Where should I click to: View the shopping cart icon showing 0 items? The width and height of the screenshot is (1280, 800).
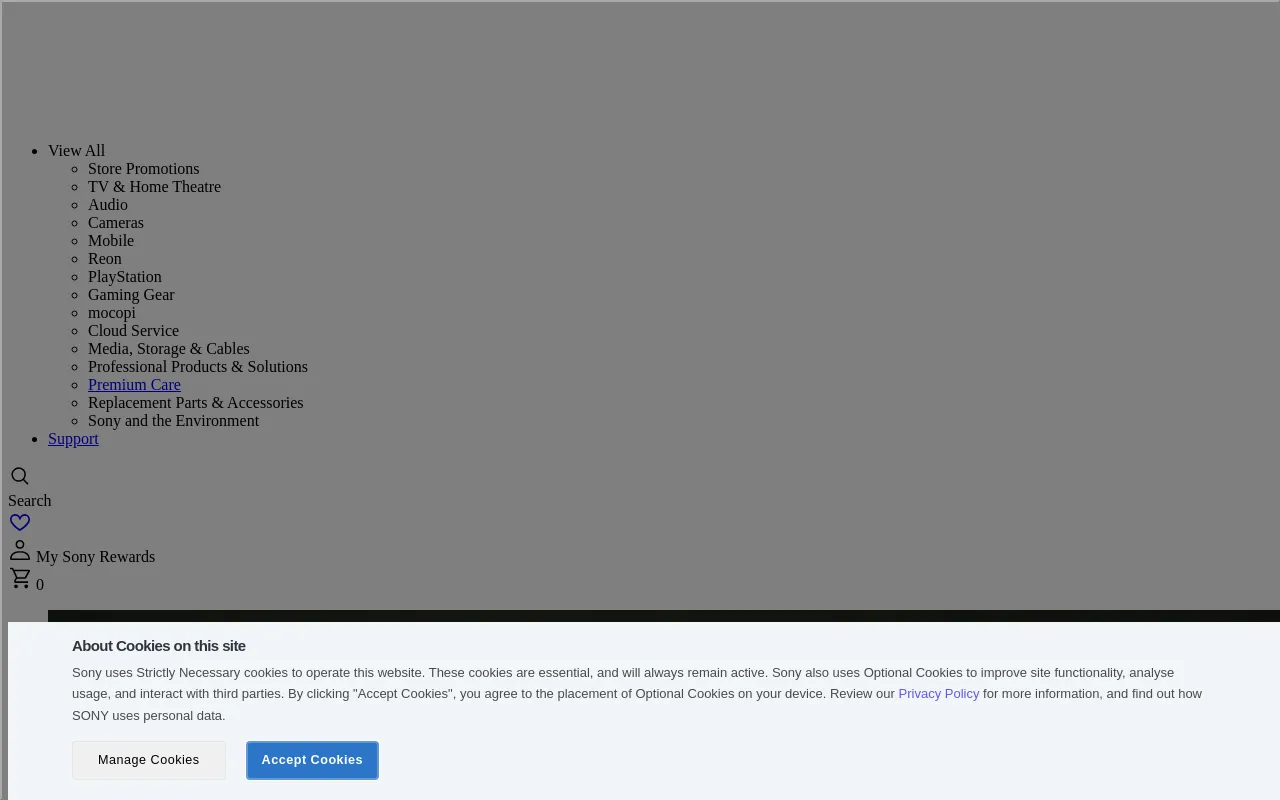click(20, 577)
